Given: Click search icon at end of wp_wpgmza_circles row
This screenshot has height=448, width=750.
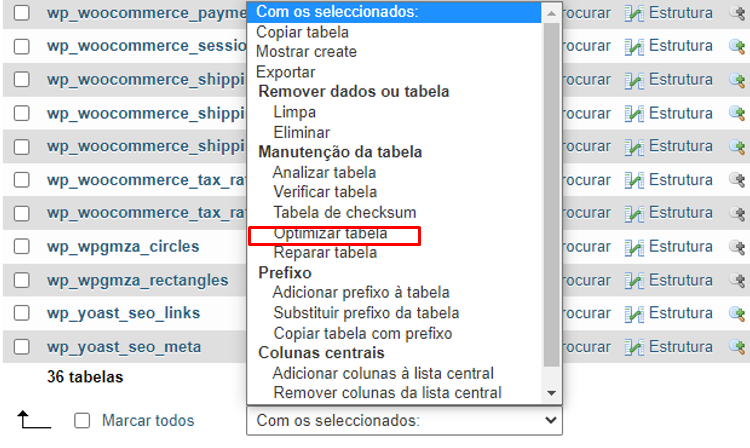Looking at the screenshot, I should tap(738, 246).
